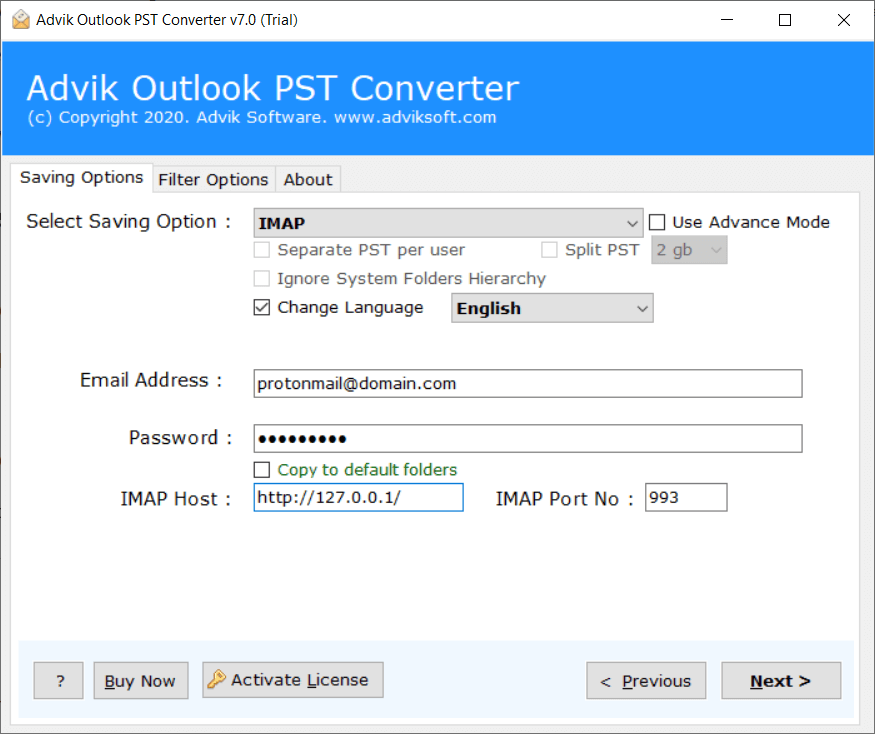The image size is (875, 734).
Task: Enable Use Advance Mode checkbox
Action: coord(657,222)
